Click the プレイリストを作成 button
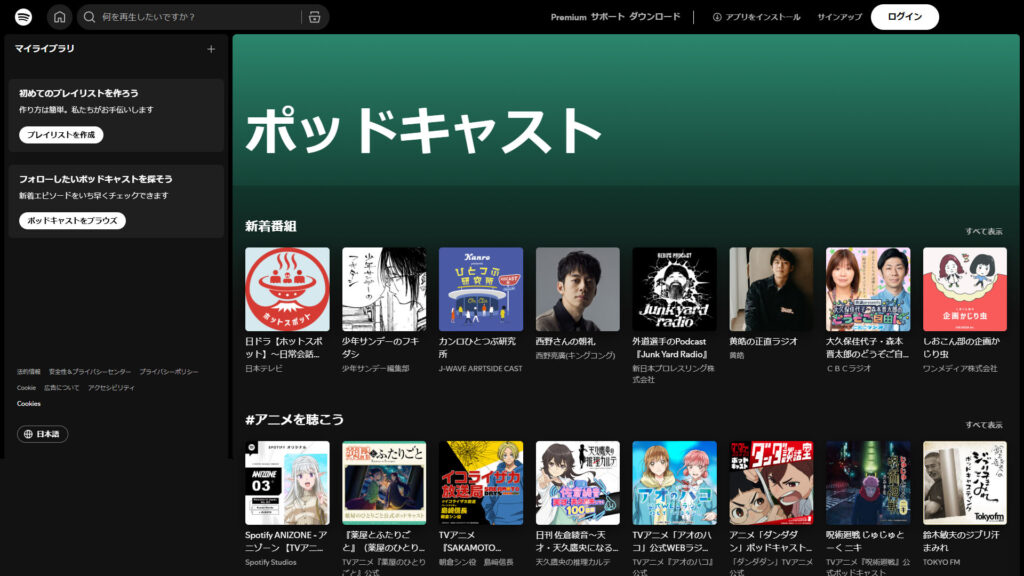This screenshot has width=1024, height=576. coord(61,135)
